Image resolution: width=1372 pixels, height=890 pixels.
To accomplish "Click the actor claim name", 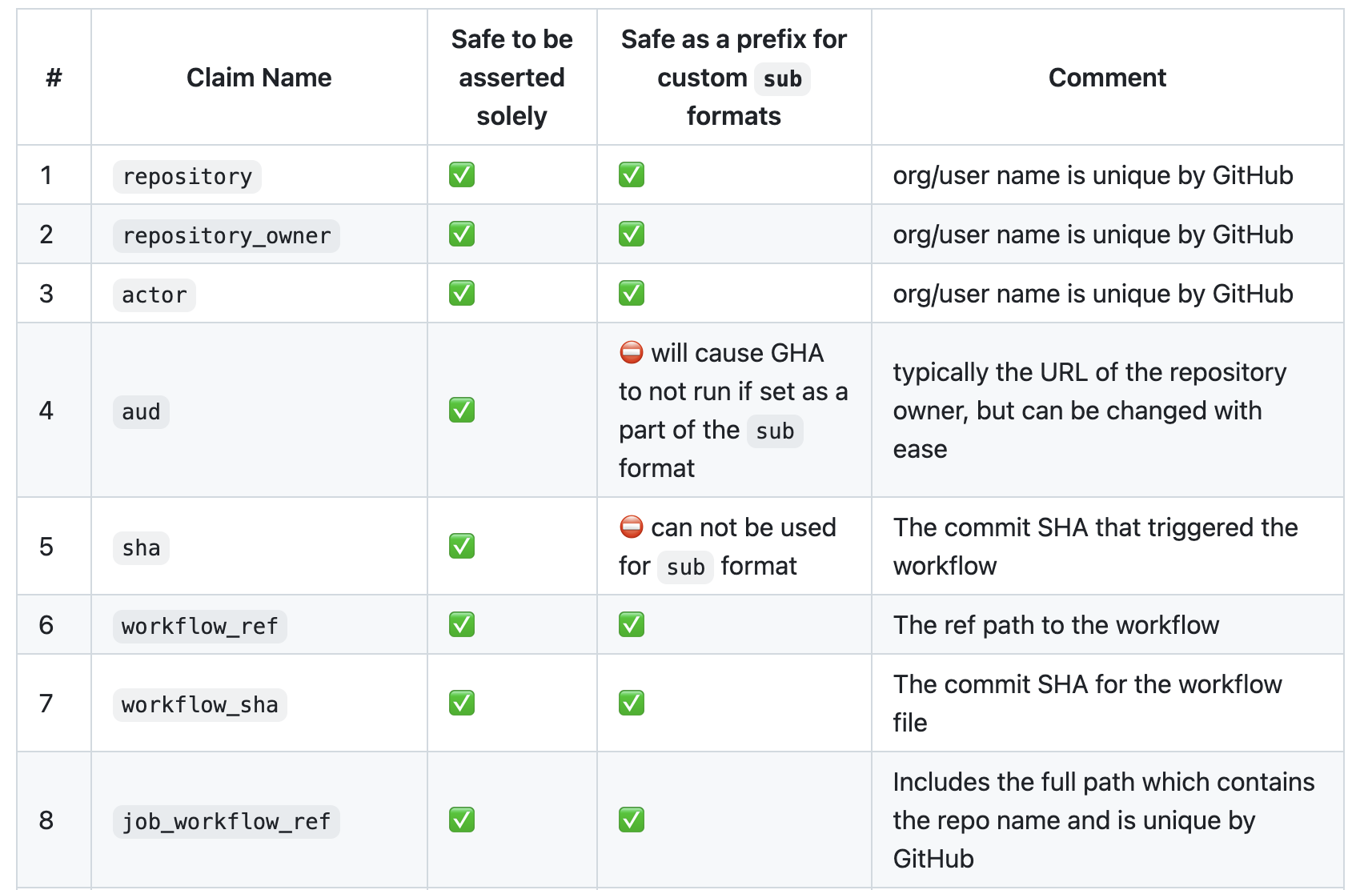I will (x=154, y=295).
